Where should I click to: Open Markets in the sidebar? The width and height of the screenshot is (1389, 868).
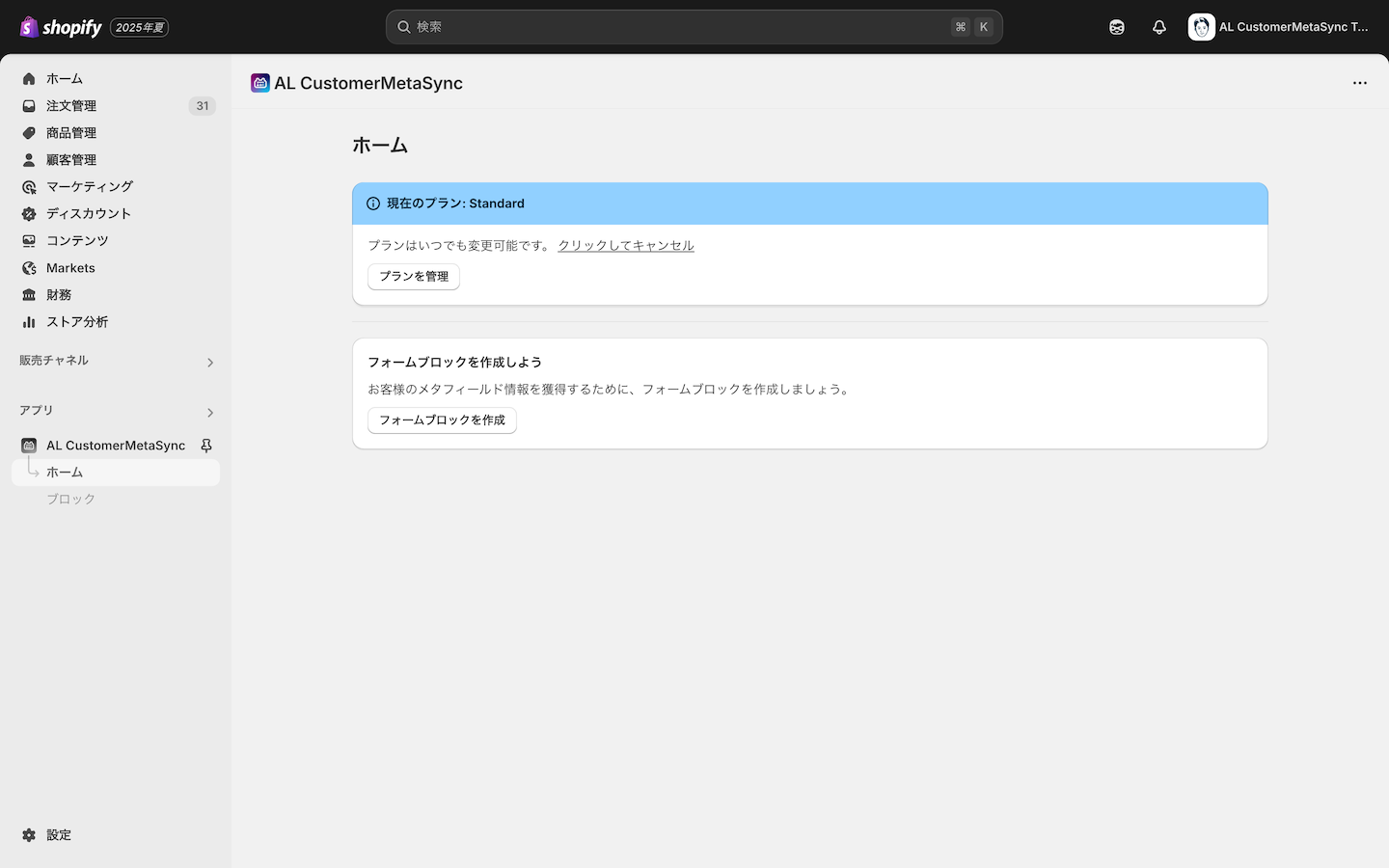coord(116,268)
